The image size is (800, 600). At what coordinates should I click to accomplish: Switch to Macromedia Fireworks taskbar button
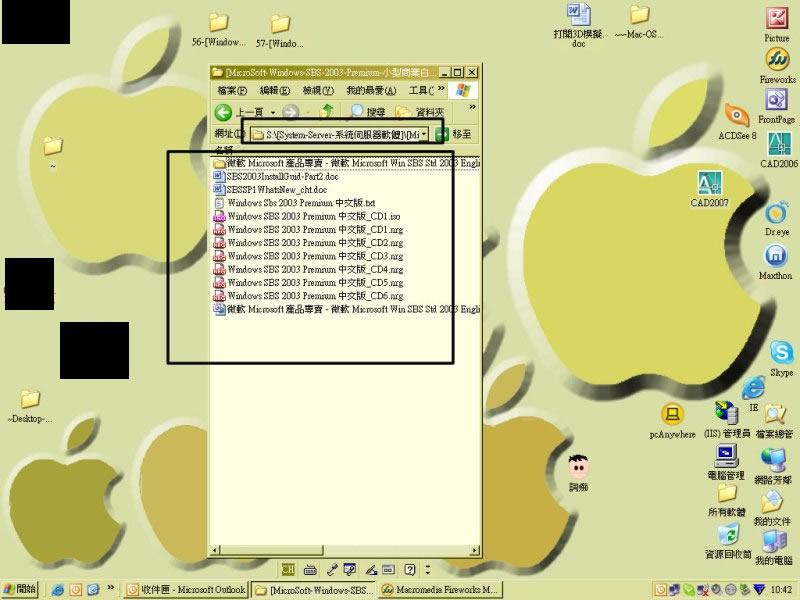pyautogui.click(x=441, y=590)
